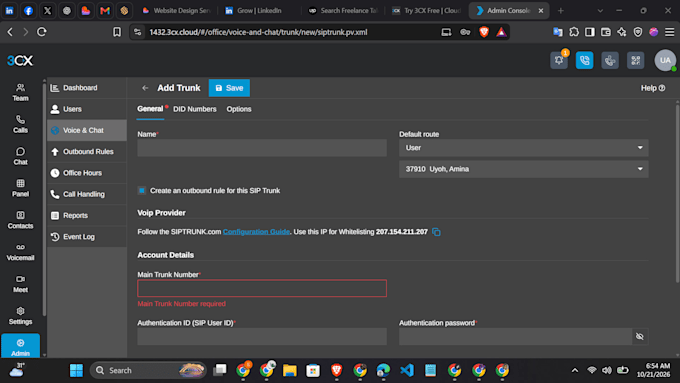The image size is (680, 383).
Task: Click the browser address bar URL
Action: point(258,32)
